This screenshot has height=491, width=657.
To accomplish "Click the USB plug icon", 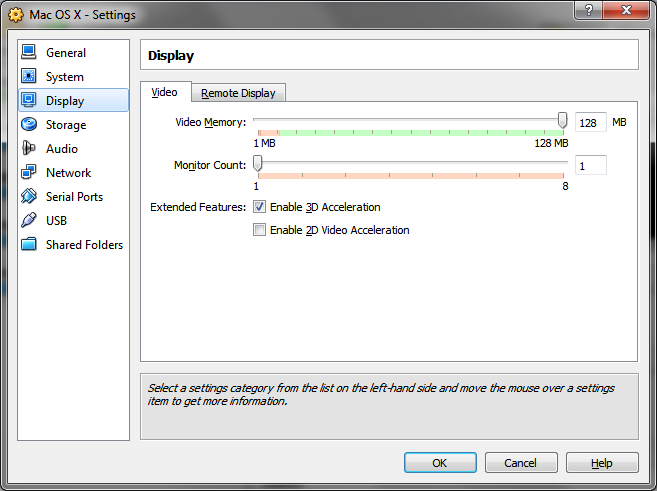I will [28, 220].
